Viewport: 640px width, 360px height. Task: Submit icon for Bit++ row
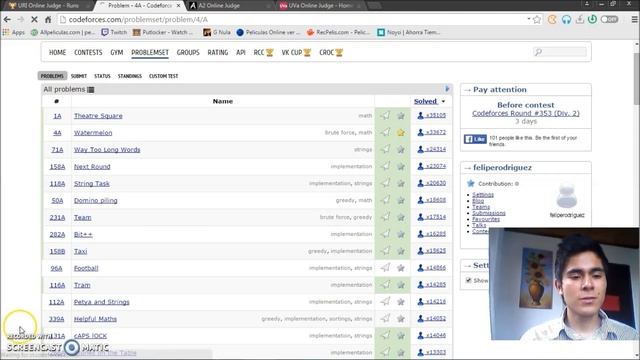click(x=385, y=234)
